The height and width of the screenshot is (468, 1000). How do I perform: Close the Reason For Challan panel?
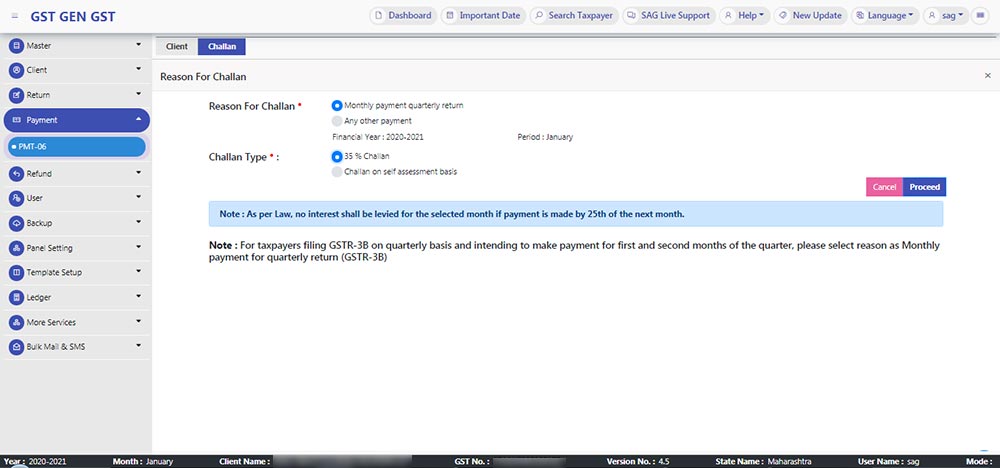988,76
